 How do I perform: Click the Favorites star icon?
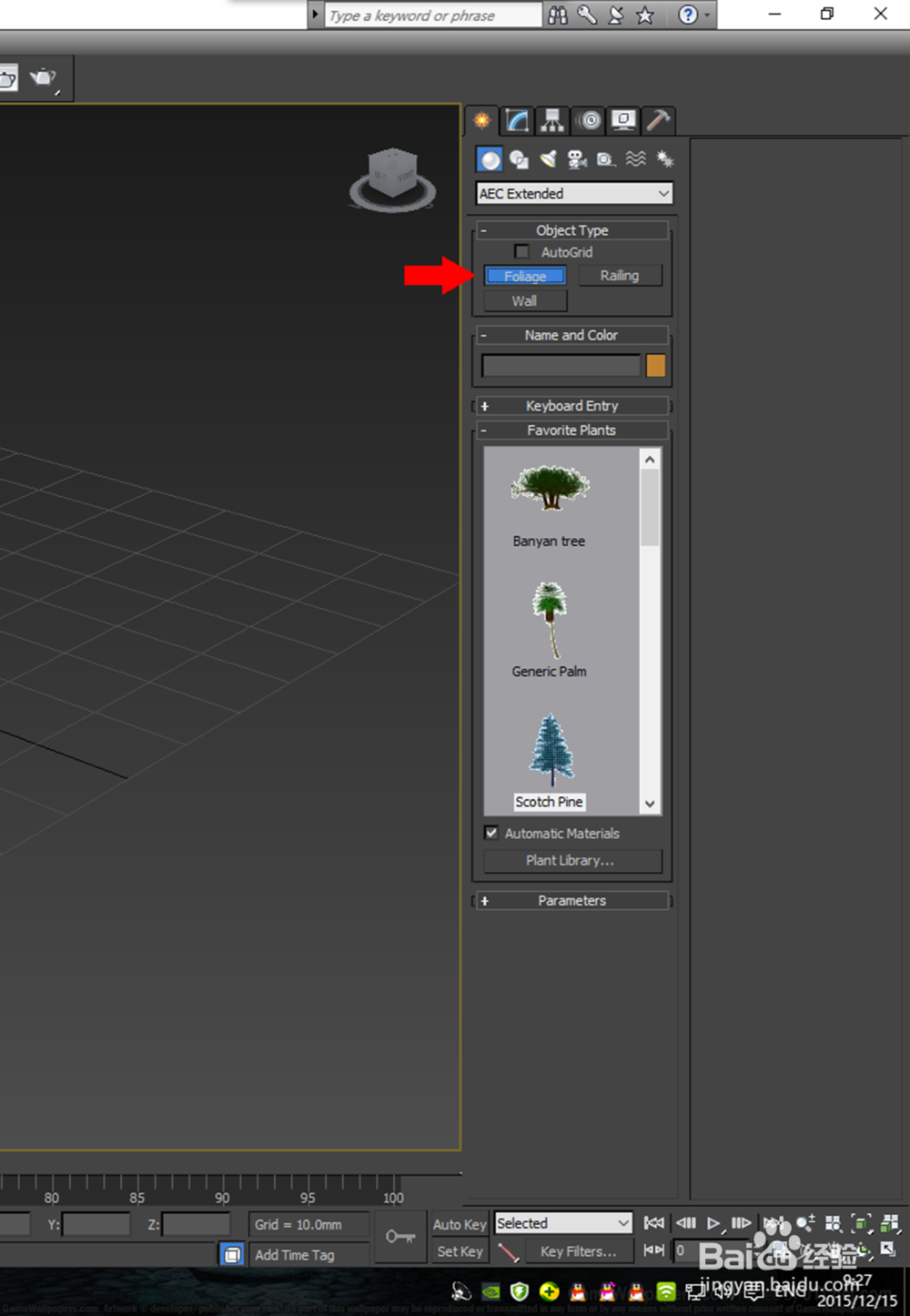pos(645,15)
